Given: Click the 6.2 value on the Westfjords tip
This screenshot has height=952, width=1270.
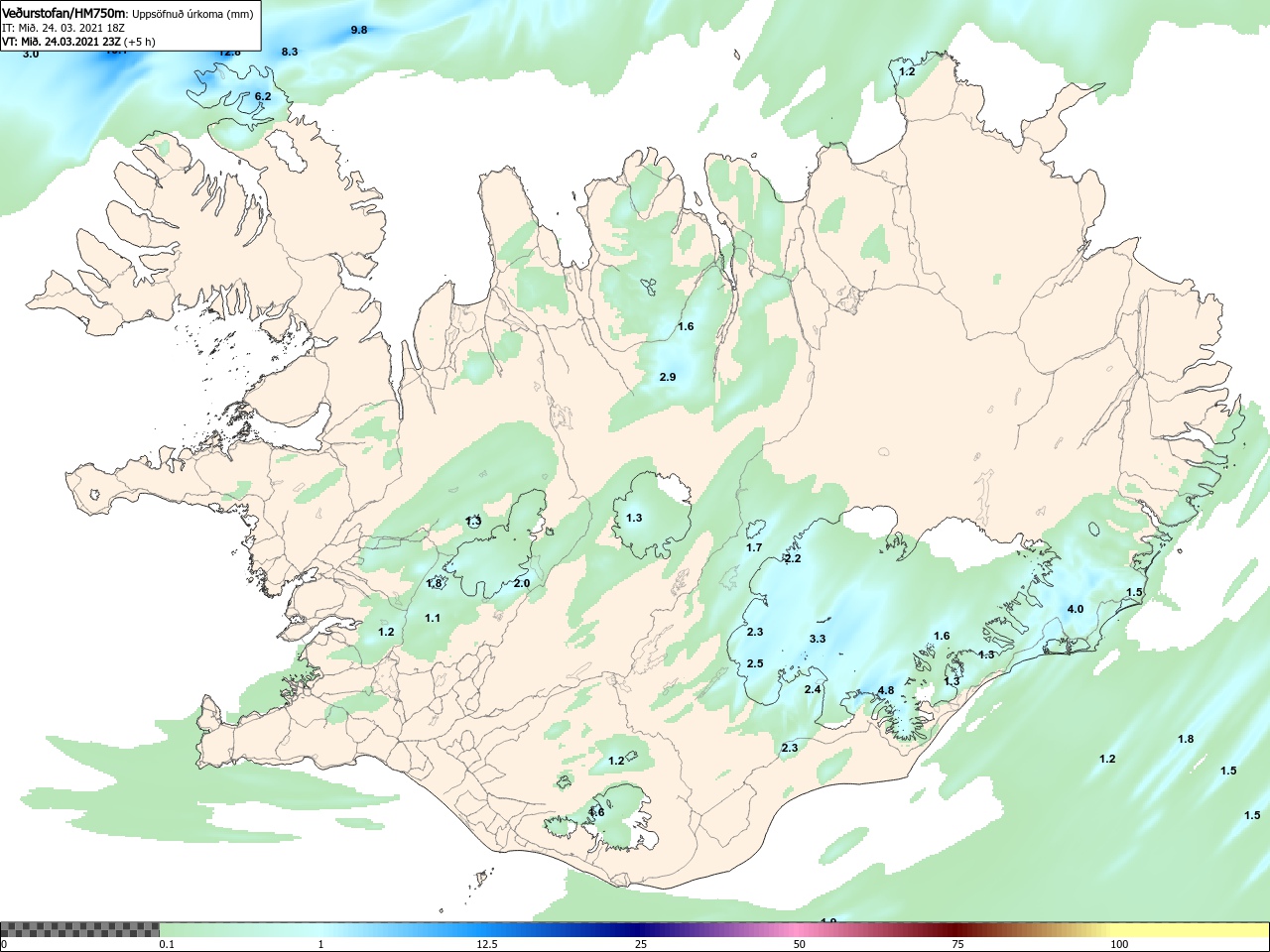Looking at the screenshot, I should pos(263,96).
